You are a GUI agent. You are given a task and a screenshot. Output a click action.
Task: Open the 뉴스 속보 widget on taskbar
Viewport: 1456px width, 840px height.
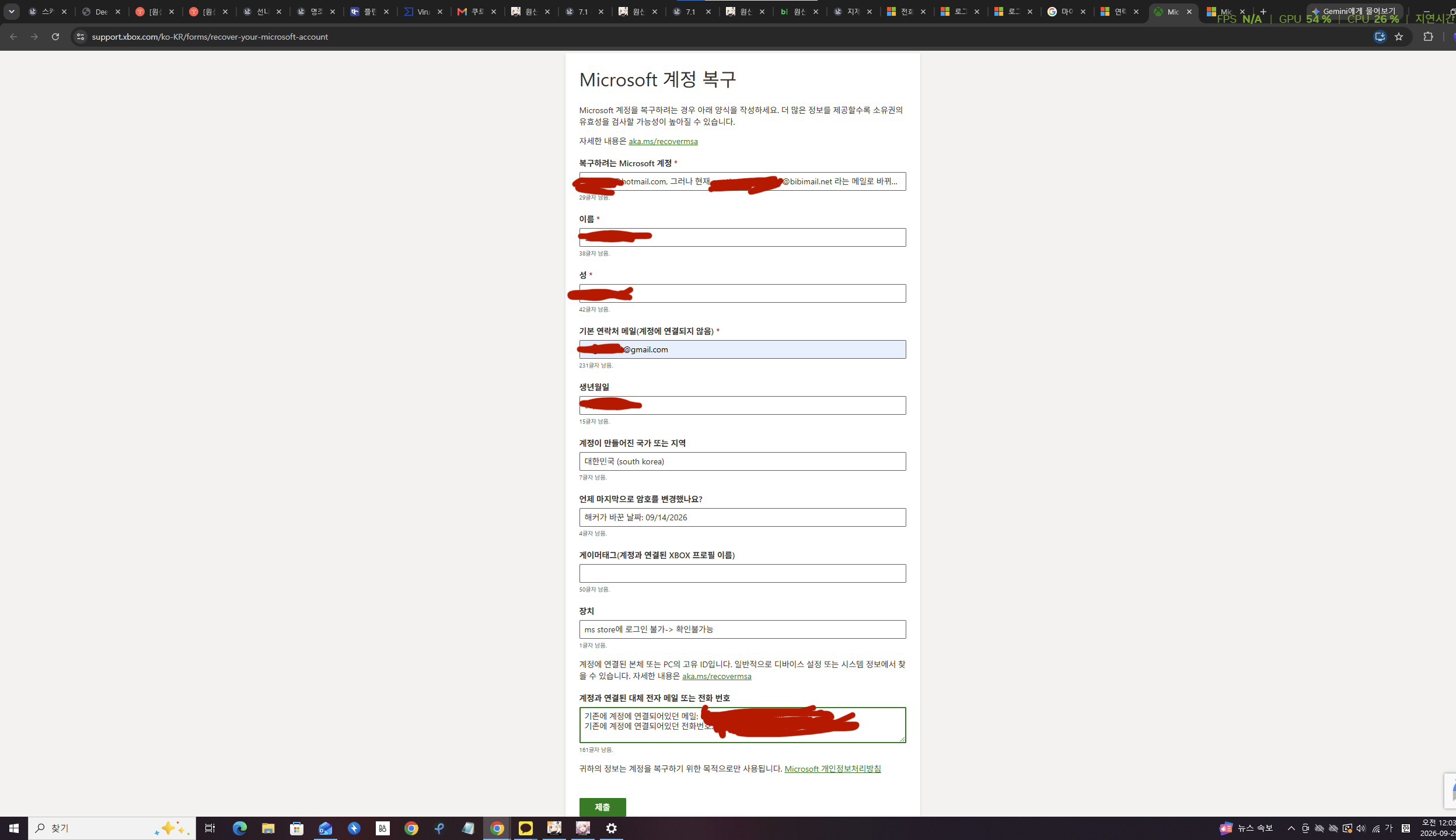[1246, 828]
